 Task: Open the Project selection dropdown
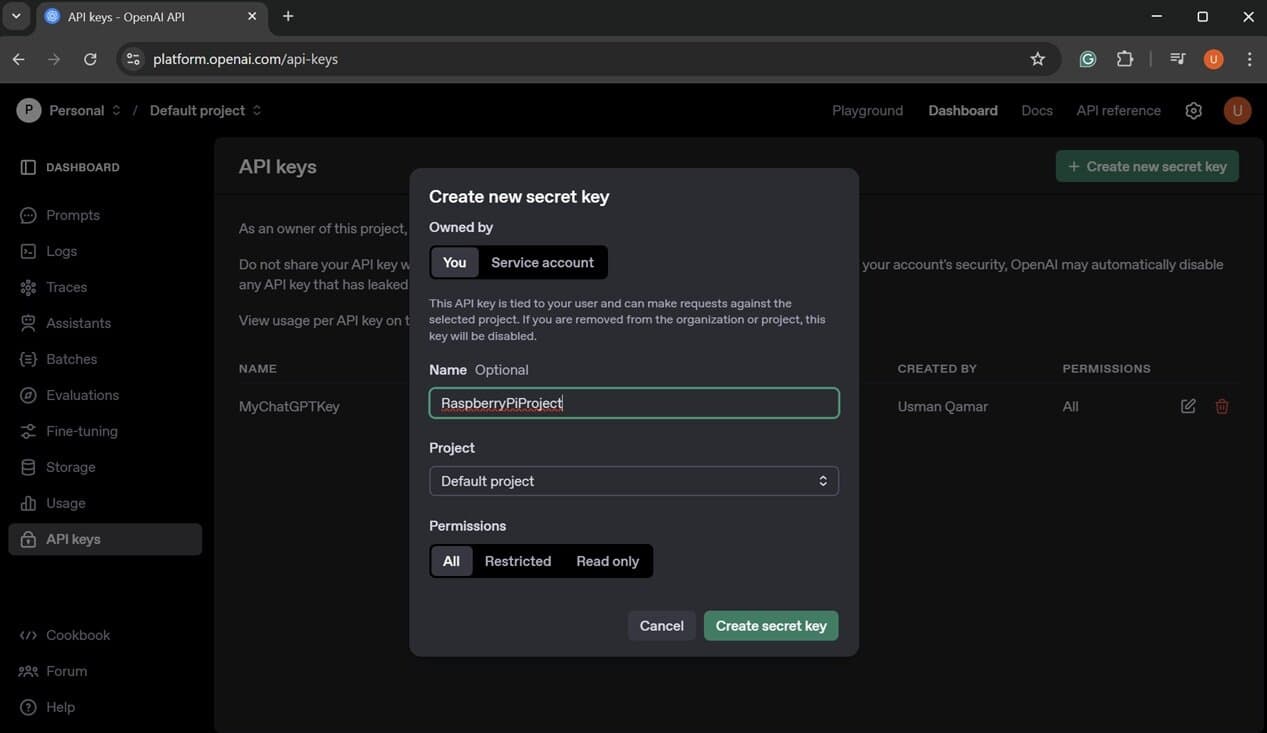coord(634,481)
